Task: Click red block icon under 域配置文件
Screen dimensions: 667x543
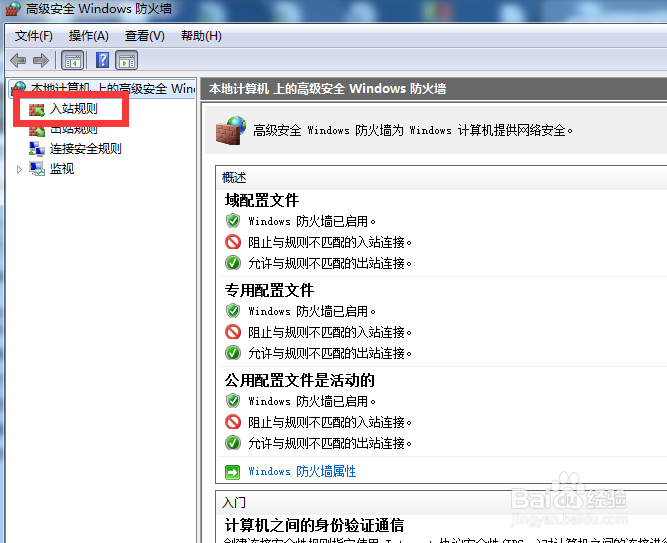Action: (x=233, y=242)
